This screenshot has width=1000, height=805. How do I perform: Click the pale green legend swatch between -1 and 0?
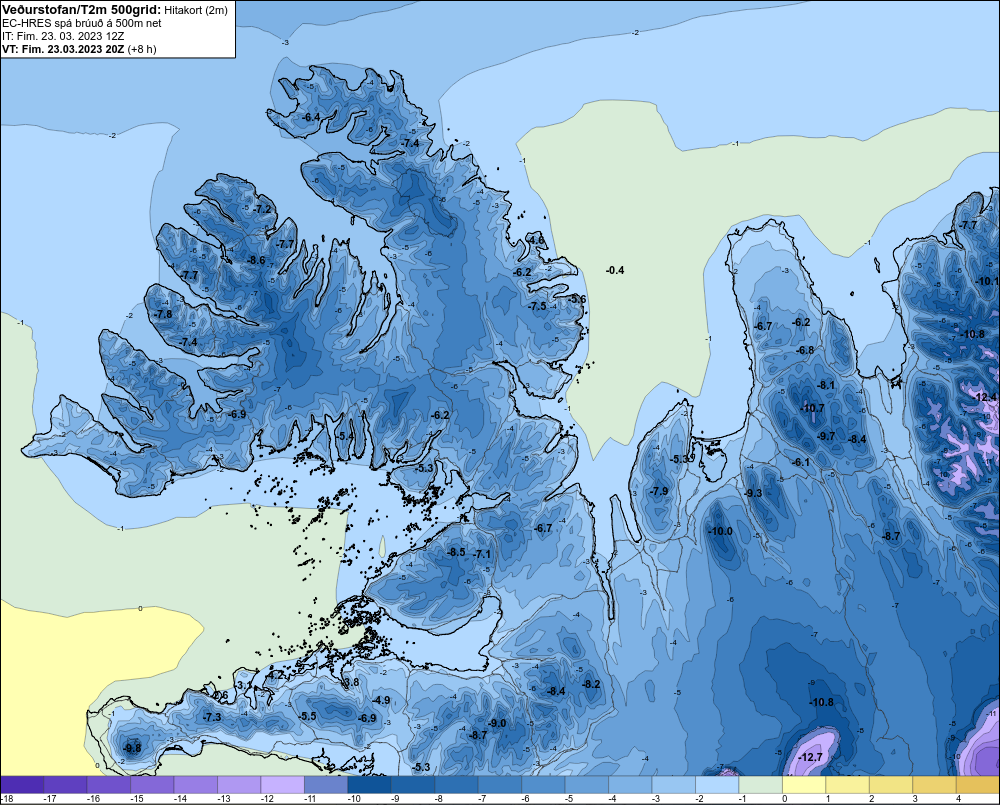pyautogui.click(x=761, y=785)
